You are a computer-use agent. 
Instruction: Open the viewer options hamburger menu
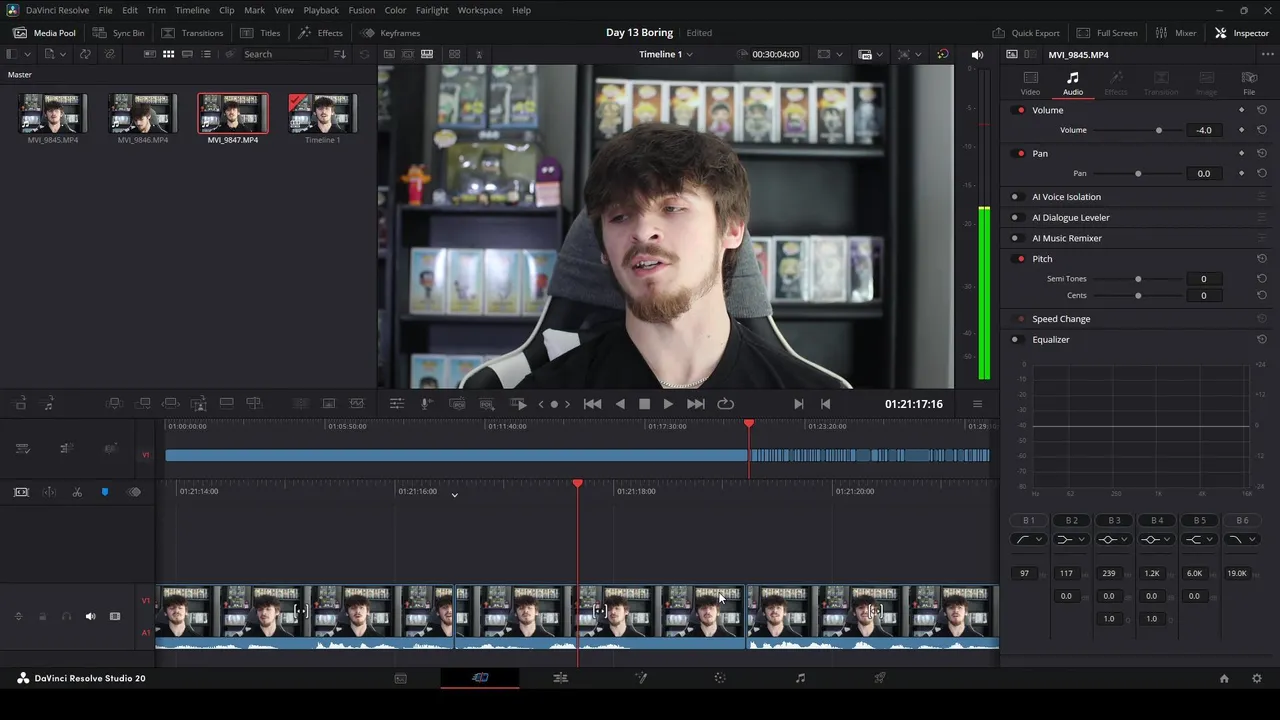pyautogui.click(x=977, y=404)
